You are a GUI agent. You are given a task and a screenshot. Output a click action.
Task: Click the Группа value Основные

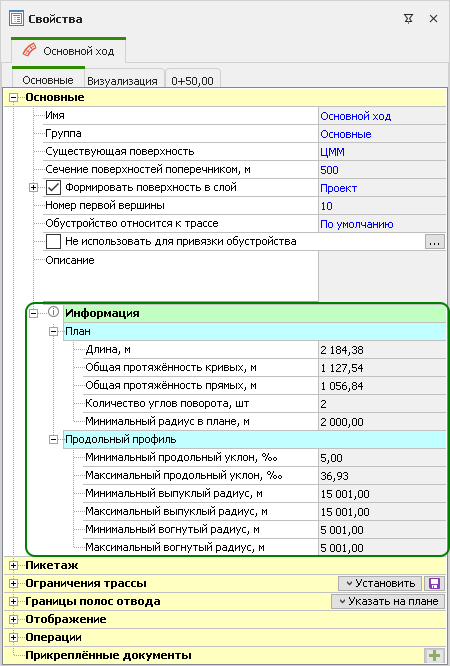[382, 134]
